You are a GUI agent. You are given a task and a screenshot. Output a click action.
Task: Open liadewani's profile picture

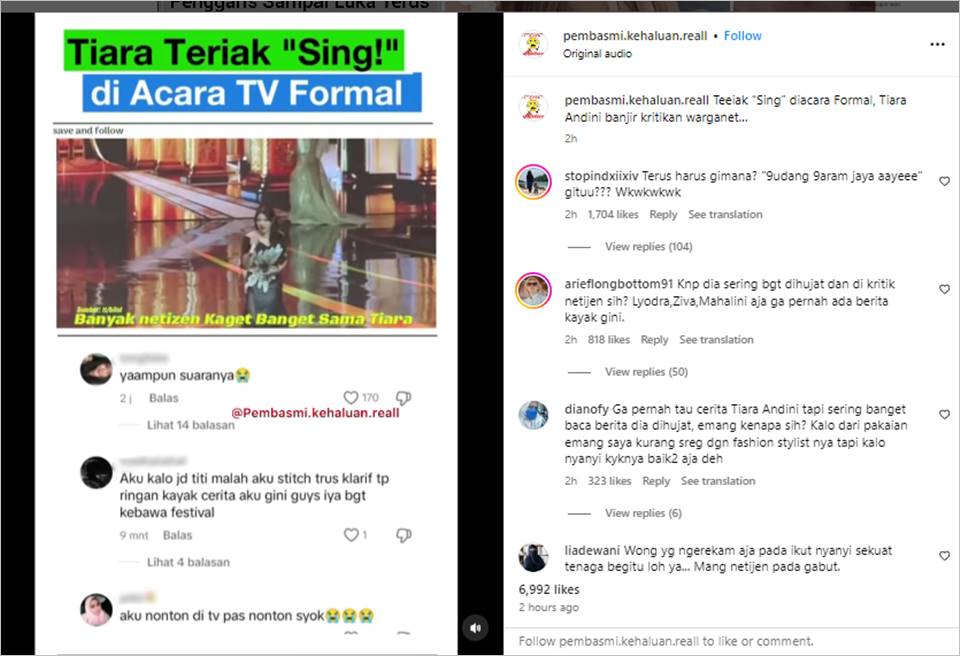tap(533, 557)
